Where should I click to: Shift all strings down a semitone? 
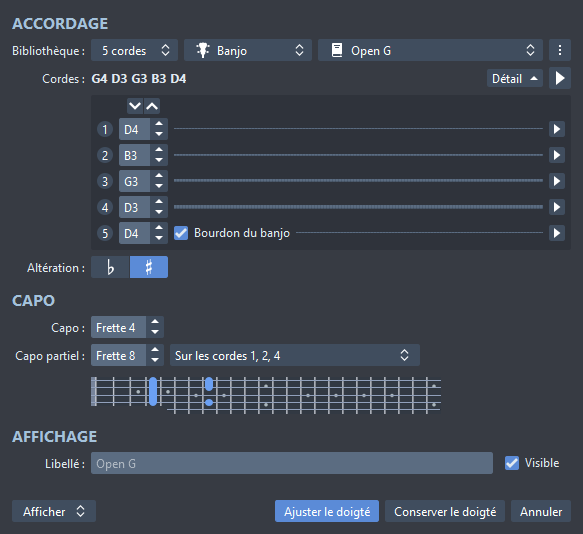(135, 106)
